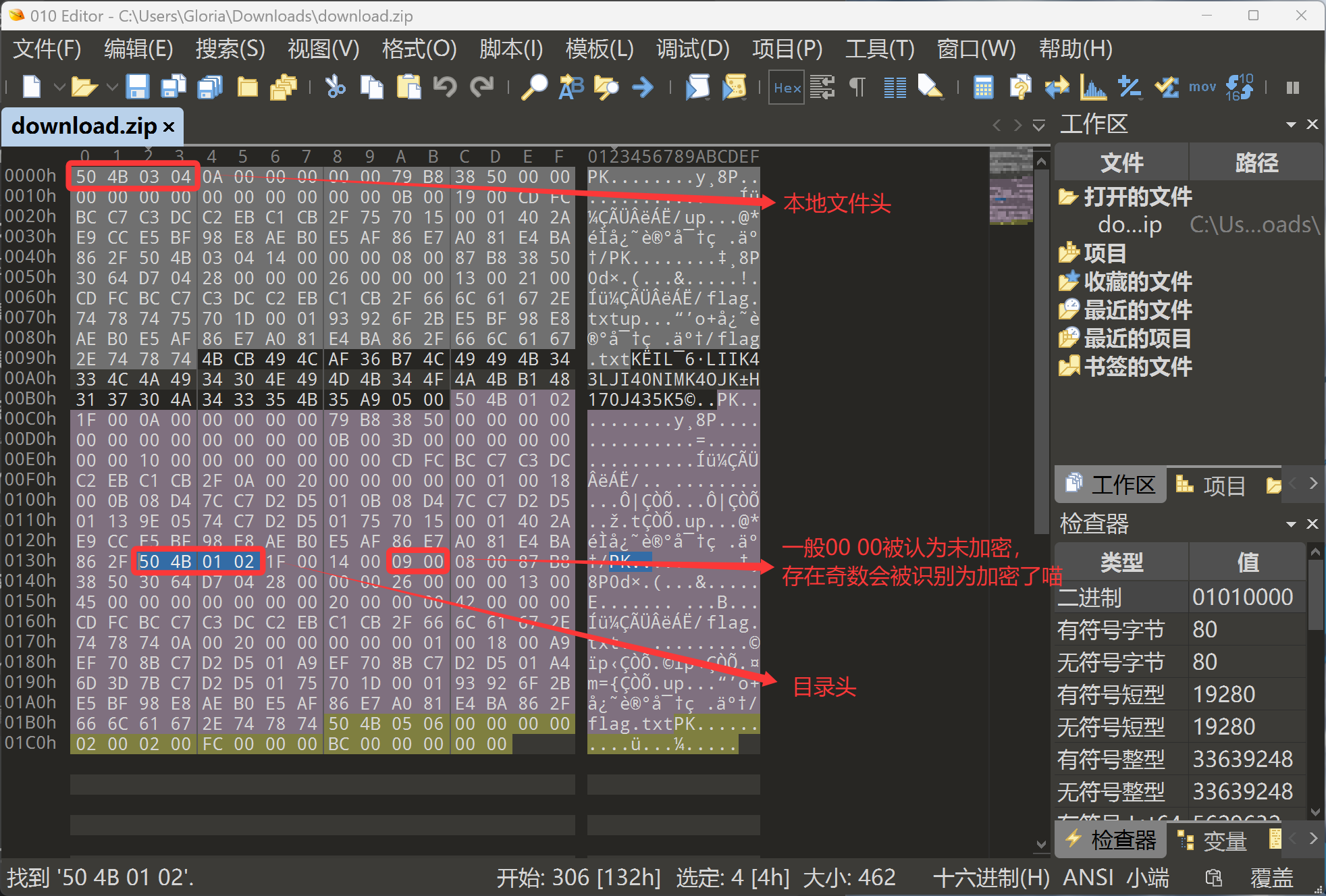Toggle the 覆盖 overwrite mode indicator
Viewport: 1326px width, 896px height.
pos(1271,877)
